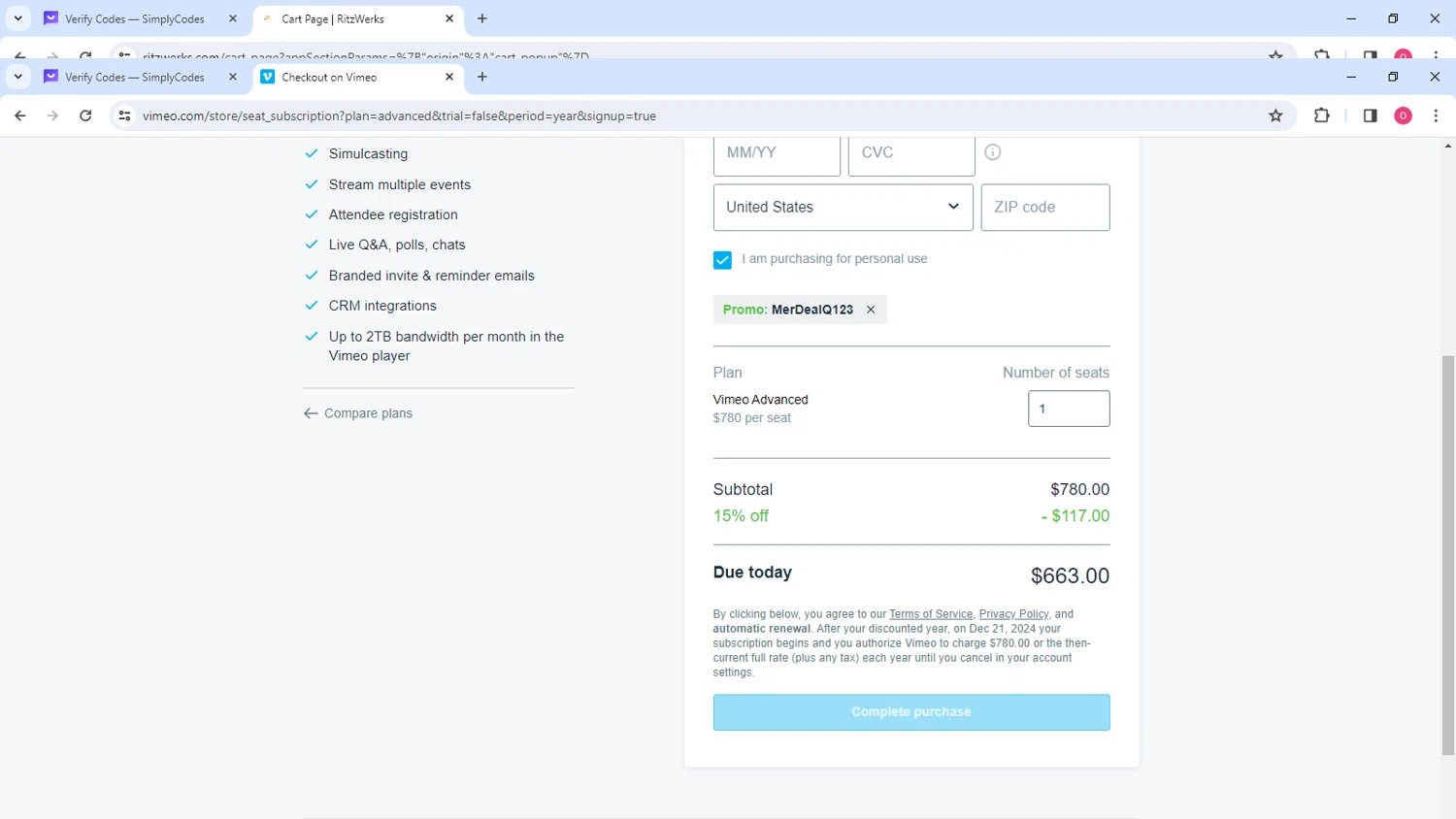This screenshot has height=819, width=1456.
Task: Click the Stream multiple events text
Action: click(399, 184)
